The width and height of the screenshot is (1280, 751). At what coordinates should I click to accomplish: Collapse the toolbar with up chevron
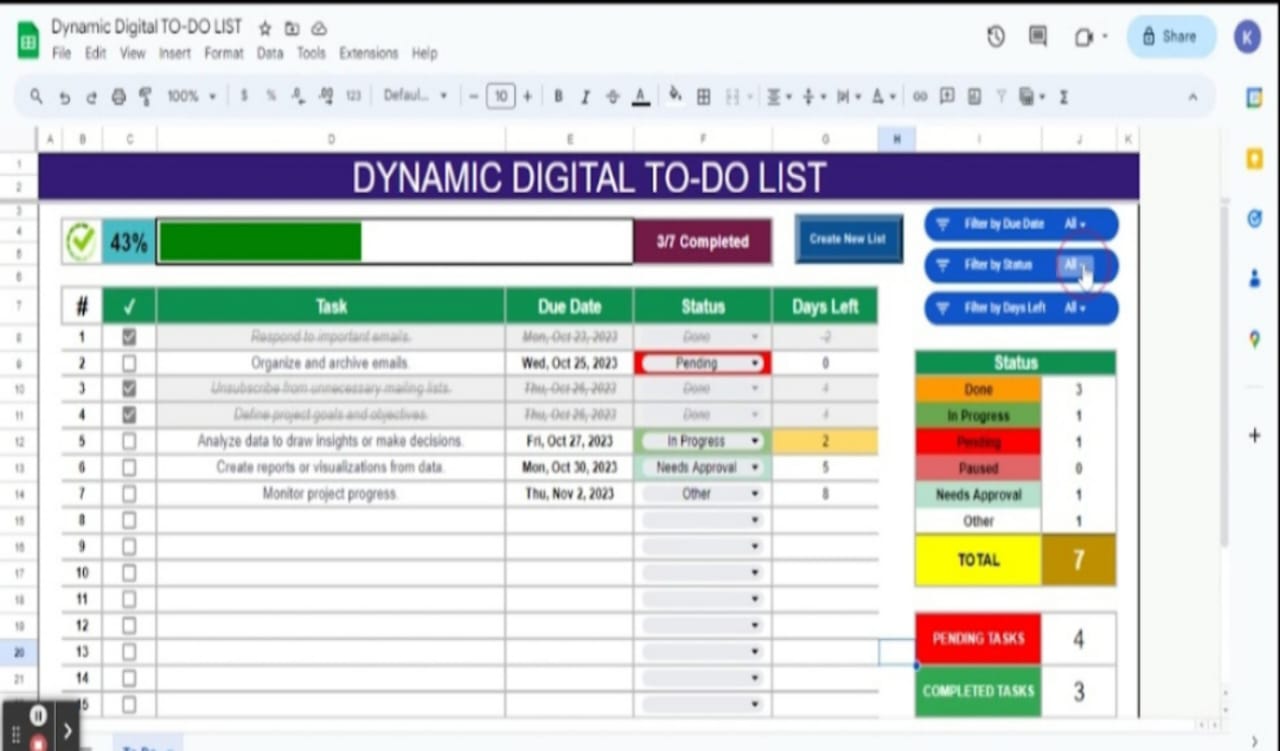coord(1192,97)
